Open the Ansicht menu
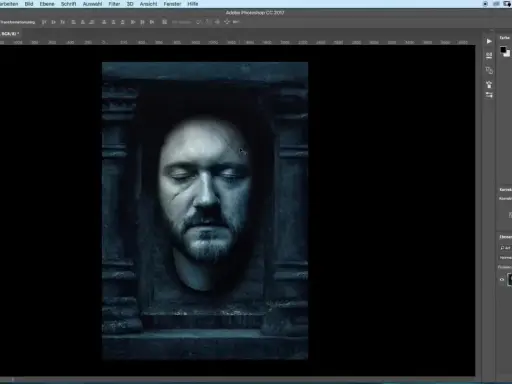 pos(148,4)
